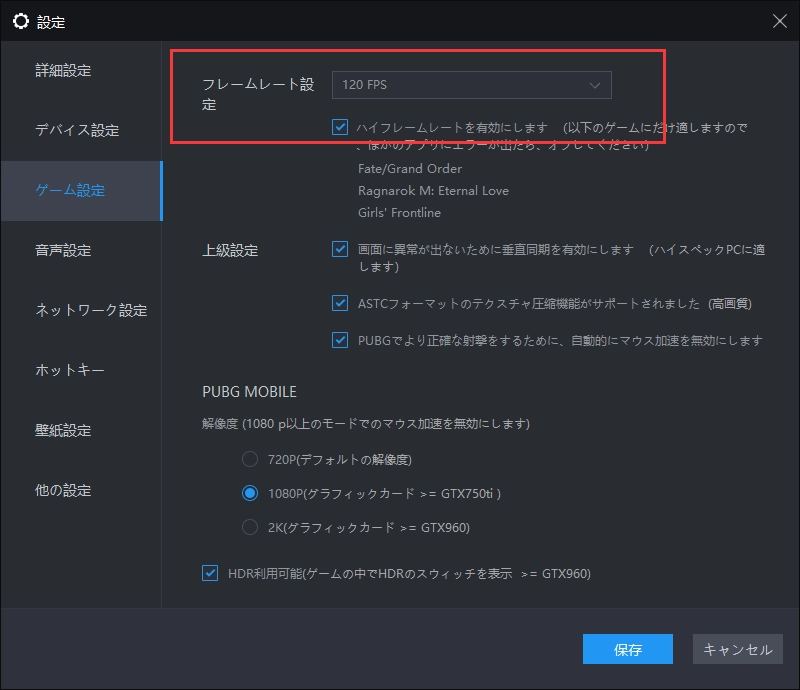Open the ホットキー section
The image size is (800, 690).
click(x=70, y=369)
